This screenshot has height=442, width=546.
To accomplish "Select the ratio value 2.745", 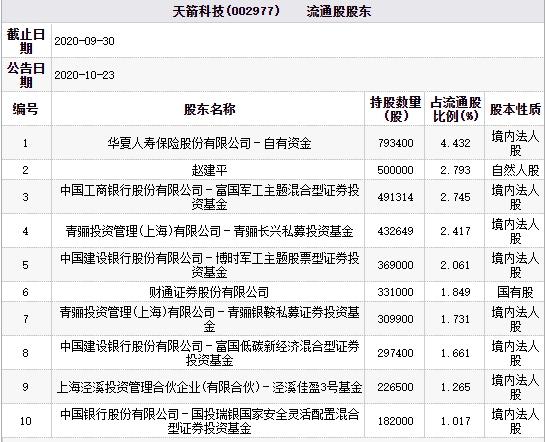I will click(455, 197).
